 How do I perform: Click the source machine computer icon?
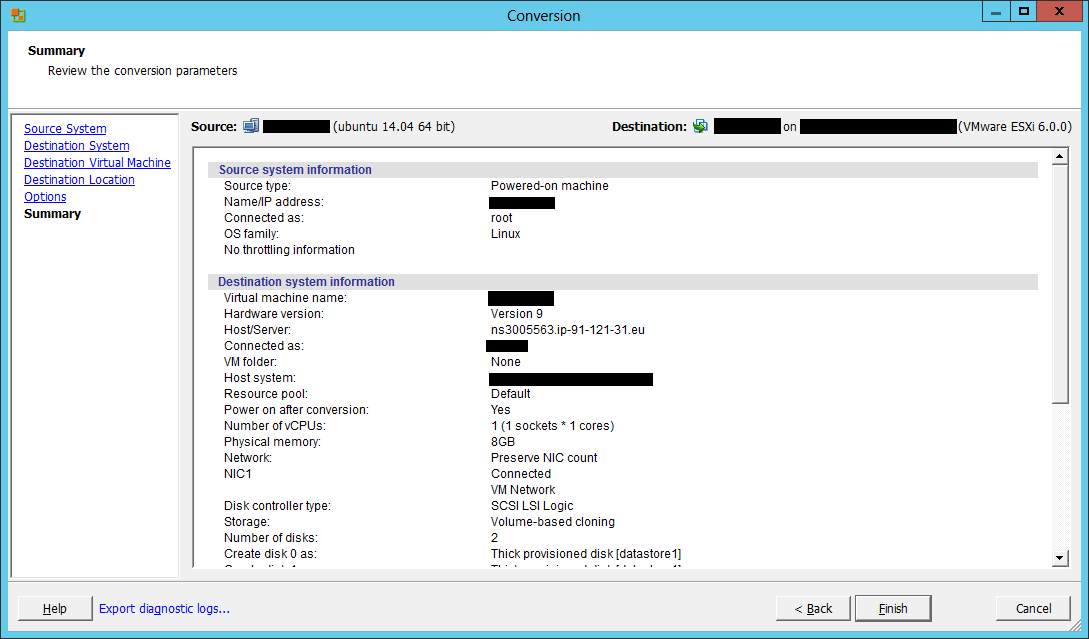click(251, 126)
